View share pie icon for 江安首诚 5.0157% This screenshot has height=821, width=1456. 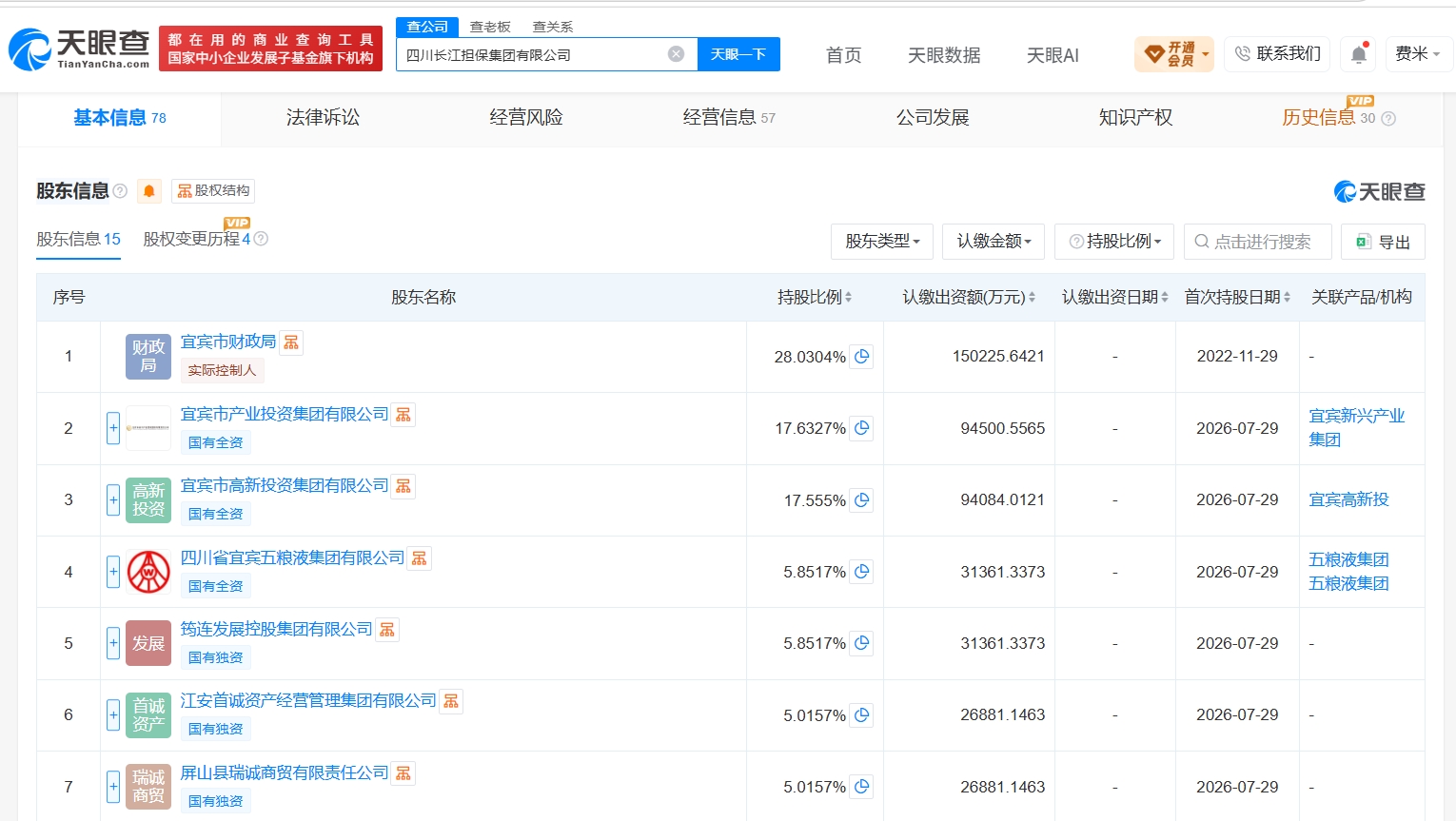861,715
